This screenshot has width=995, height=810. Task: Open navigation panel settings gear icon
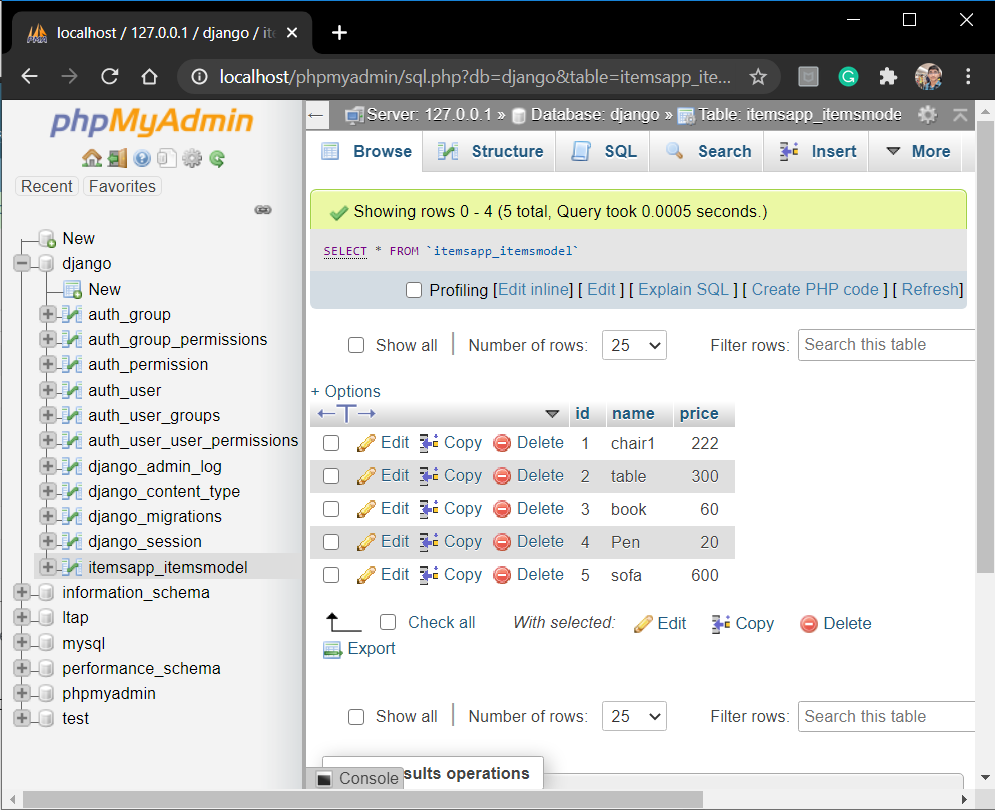[x=192, y=158]
